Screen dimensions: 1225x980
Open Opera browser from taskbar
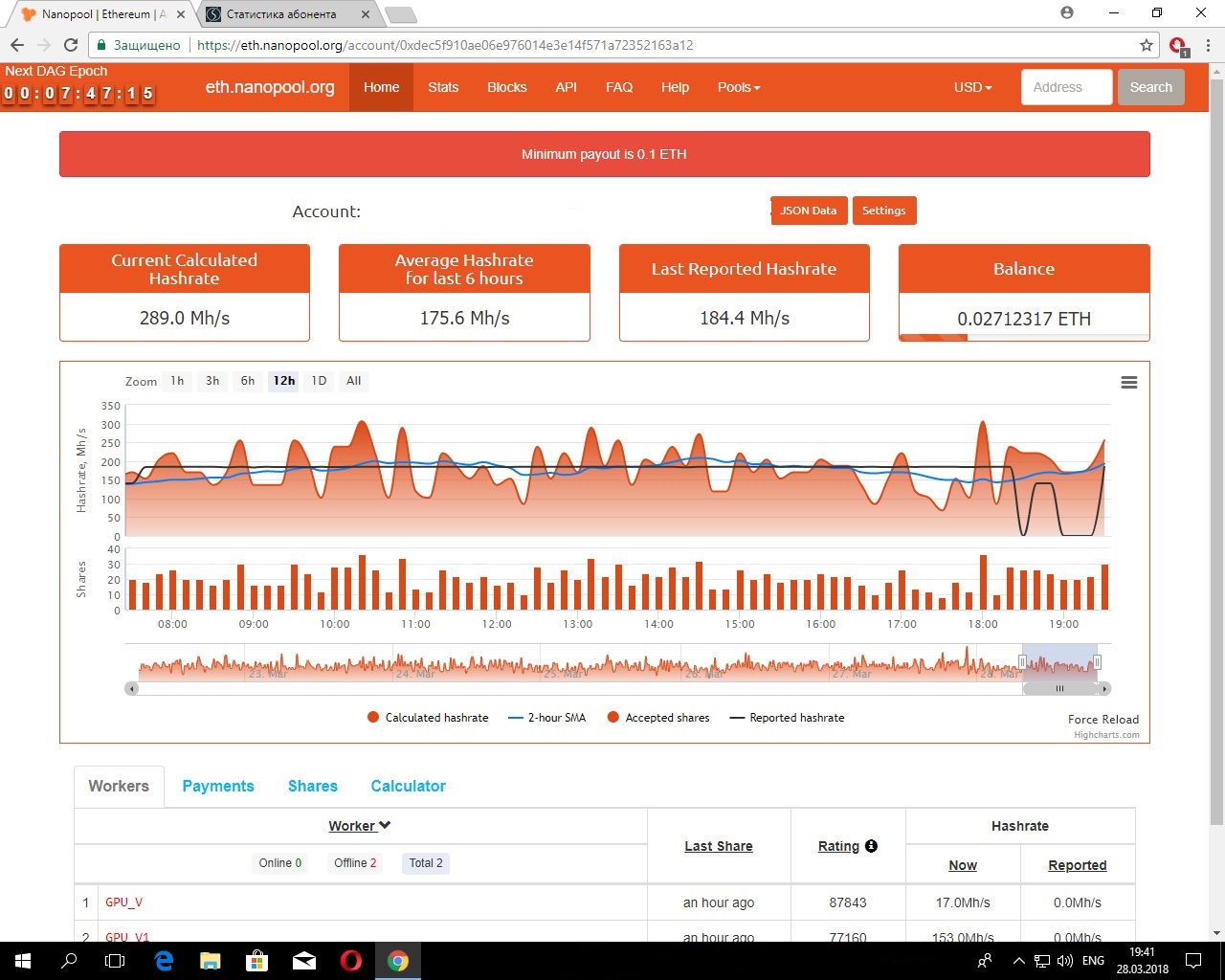(x=351, y=961)
